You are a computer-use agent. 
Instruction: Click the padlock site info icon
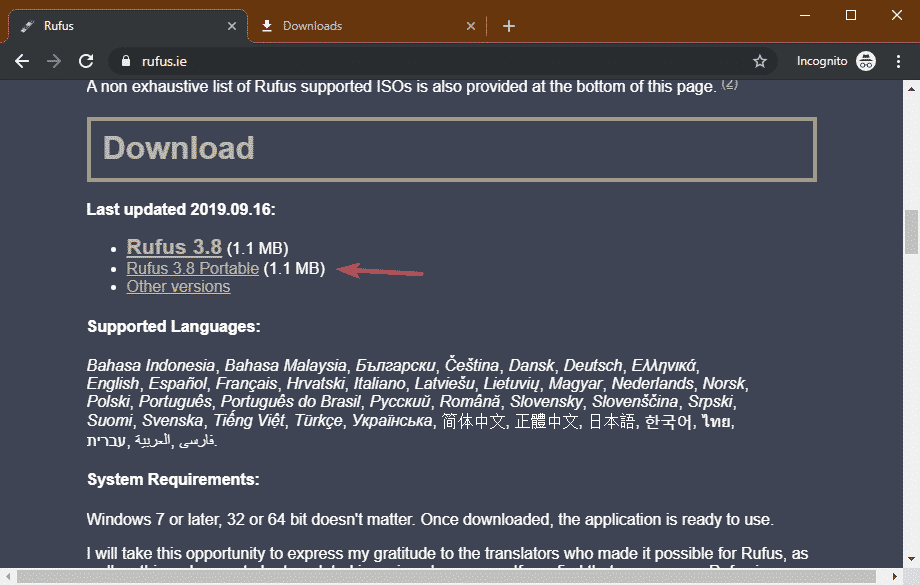[x=126, y=61]
